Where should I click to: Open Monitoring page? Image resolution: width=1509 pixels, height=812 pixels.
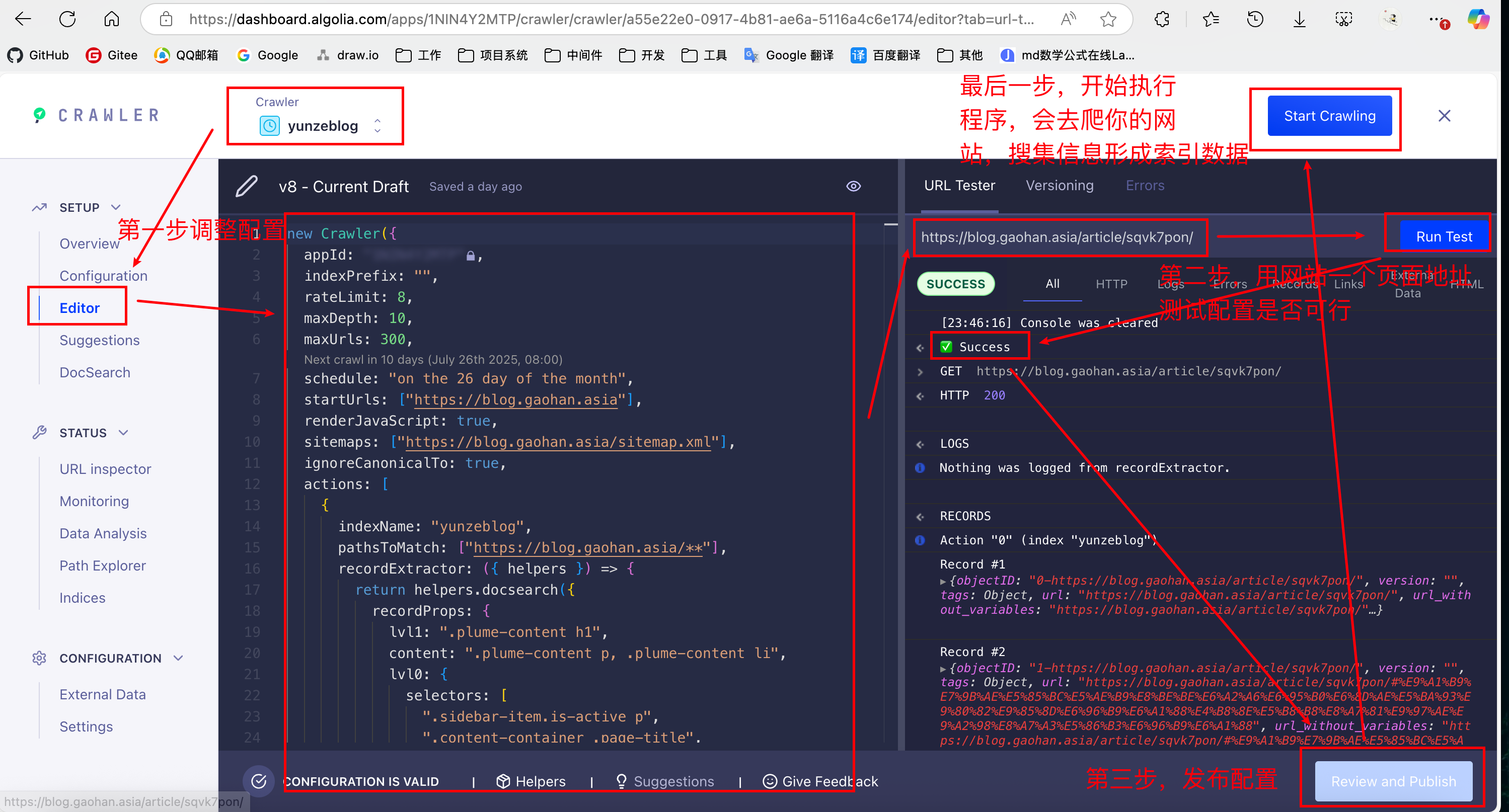click(94, 501)
